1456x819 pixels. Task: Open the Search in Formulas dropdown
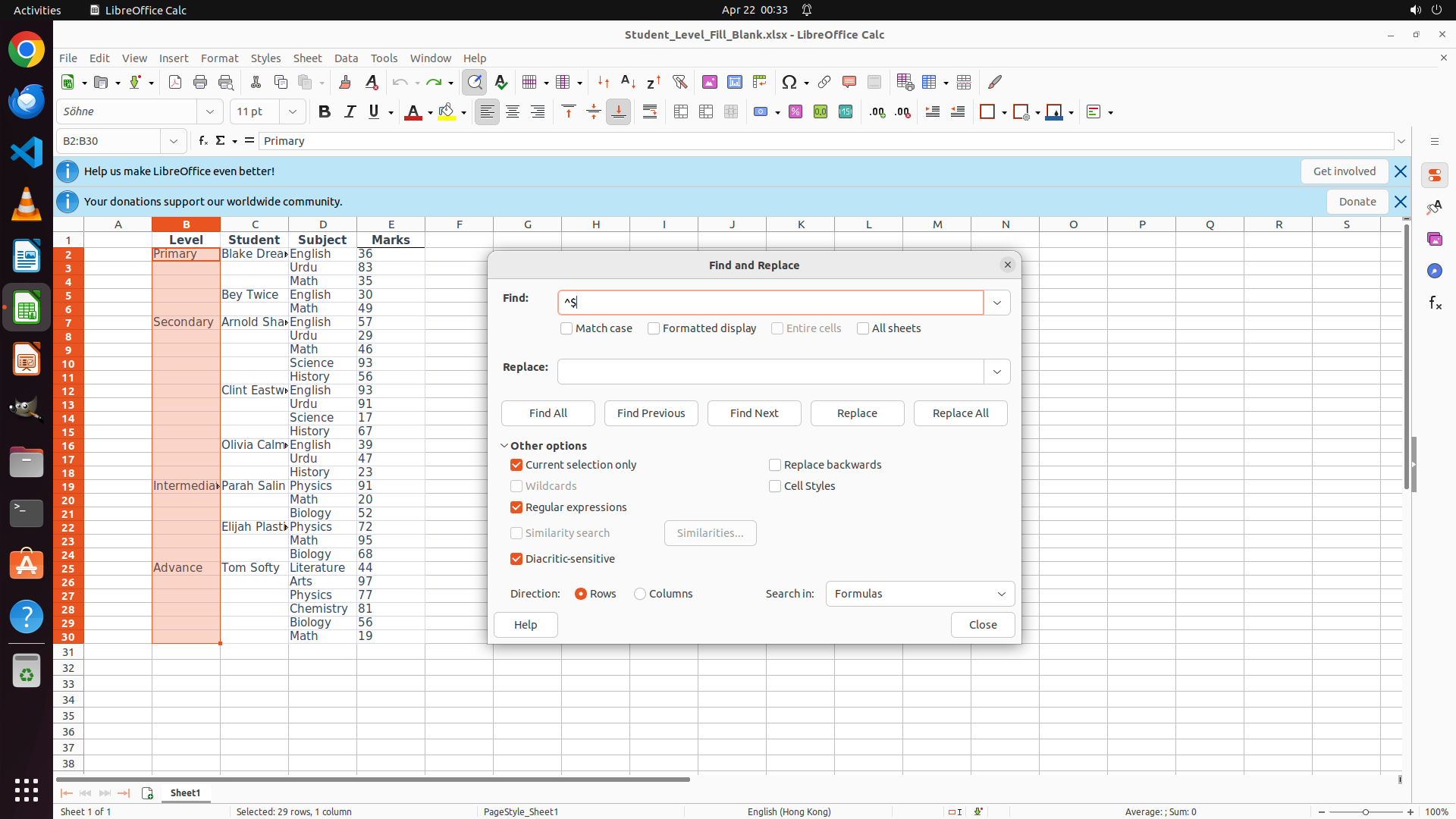[x=920, y=594]
